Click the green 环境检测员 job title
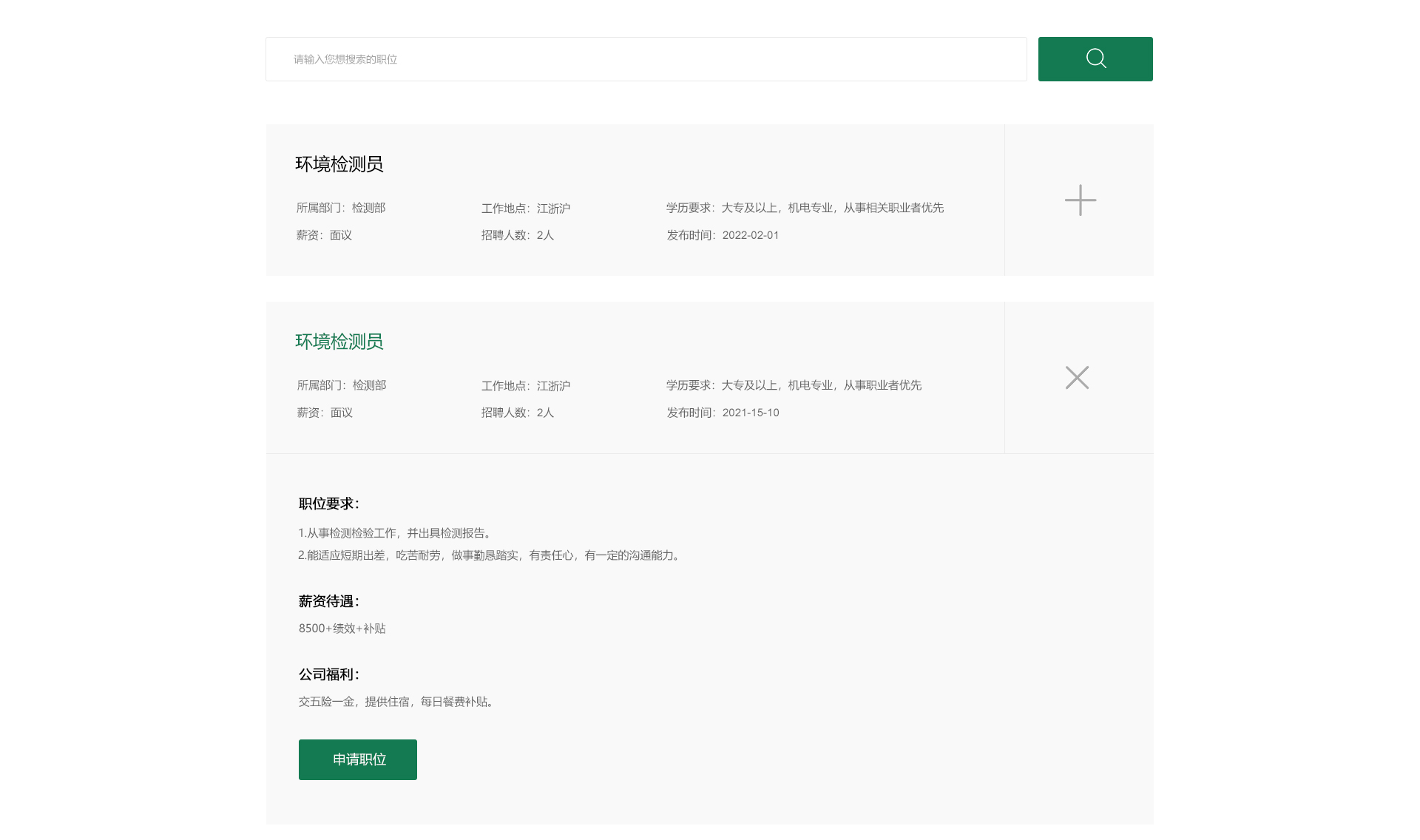This screenshot has width=1420, height=840. pos(339,342)
